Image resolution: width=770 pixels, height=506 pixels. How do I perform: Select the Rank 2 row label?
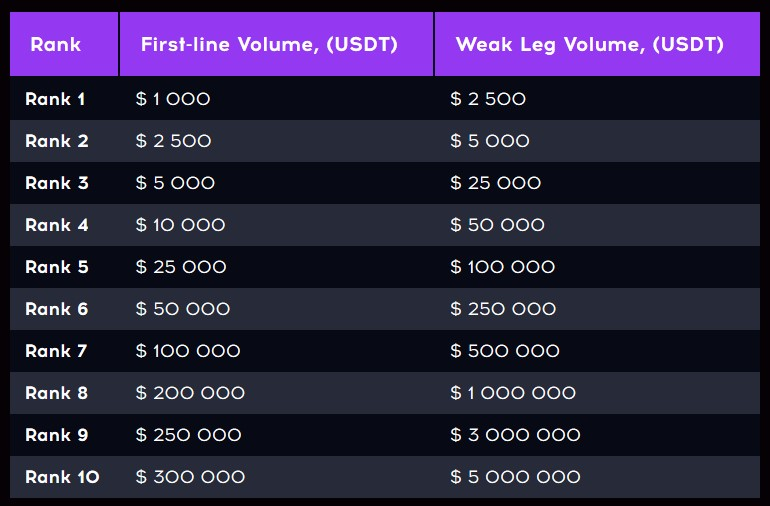point(57,141)
